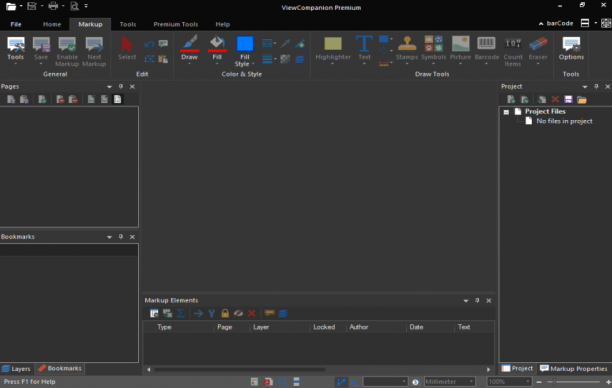The width and height of the screenshot is (612, 388).
Task: Open Markup Elements panel options arrow
Action: [466, 301]
